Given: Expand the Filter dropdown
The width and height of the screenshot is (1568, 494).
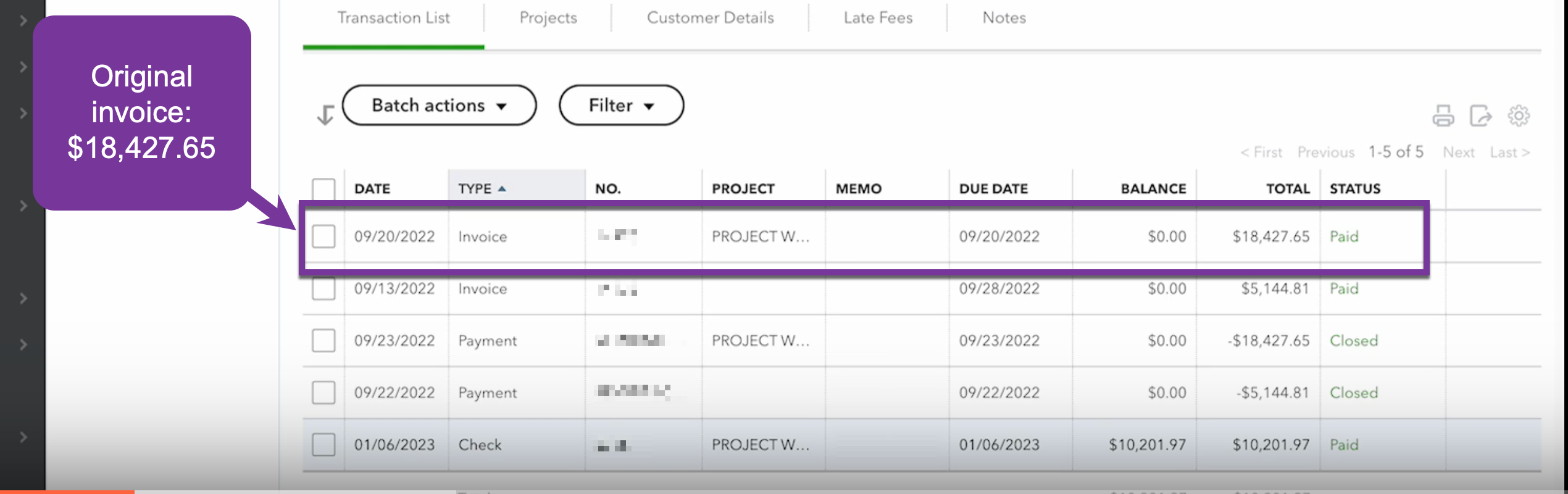Looking at the screenshot, I should 621,106.
